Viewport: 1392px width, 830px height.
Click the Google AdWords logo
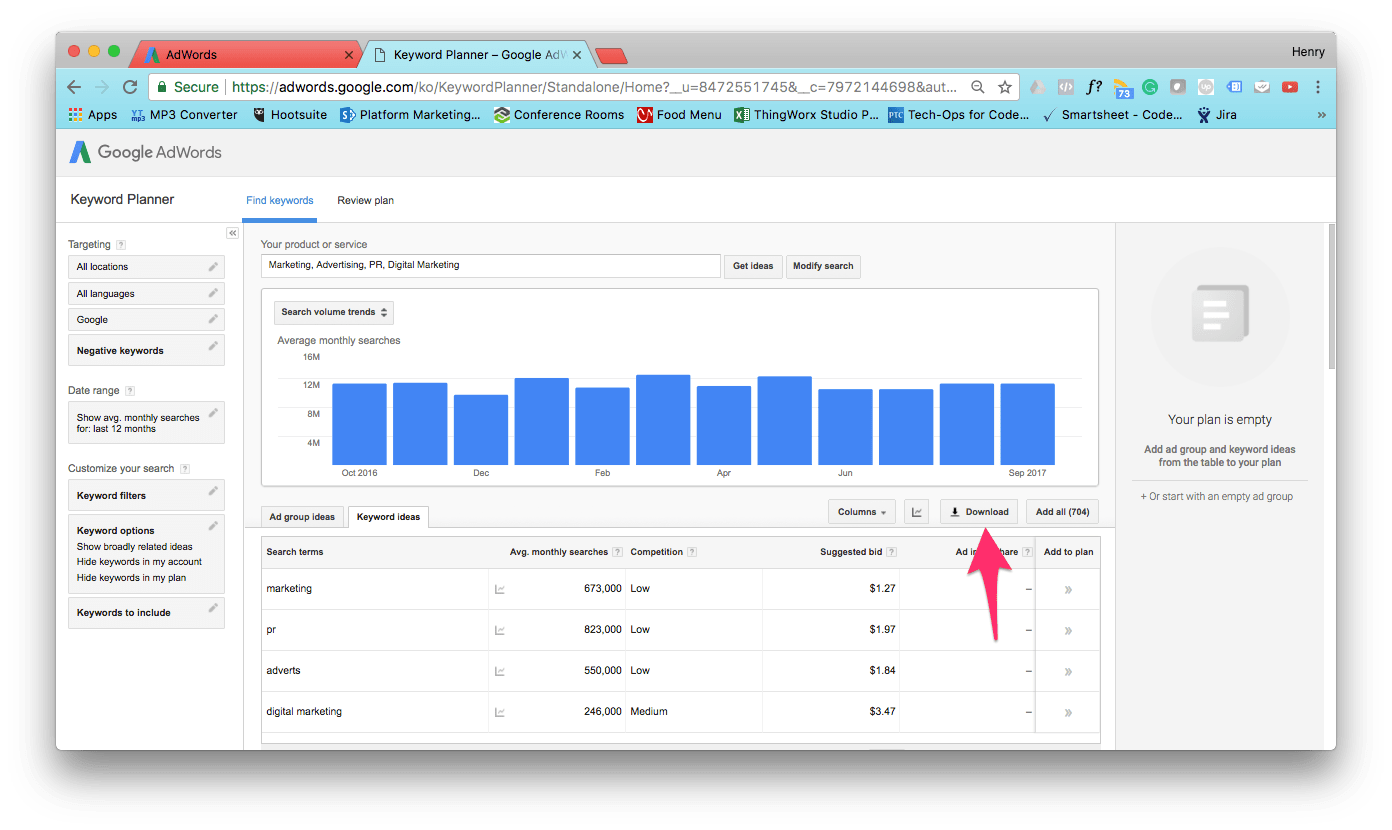click(145, 152)
